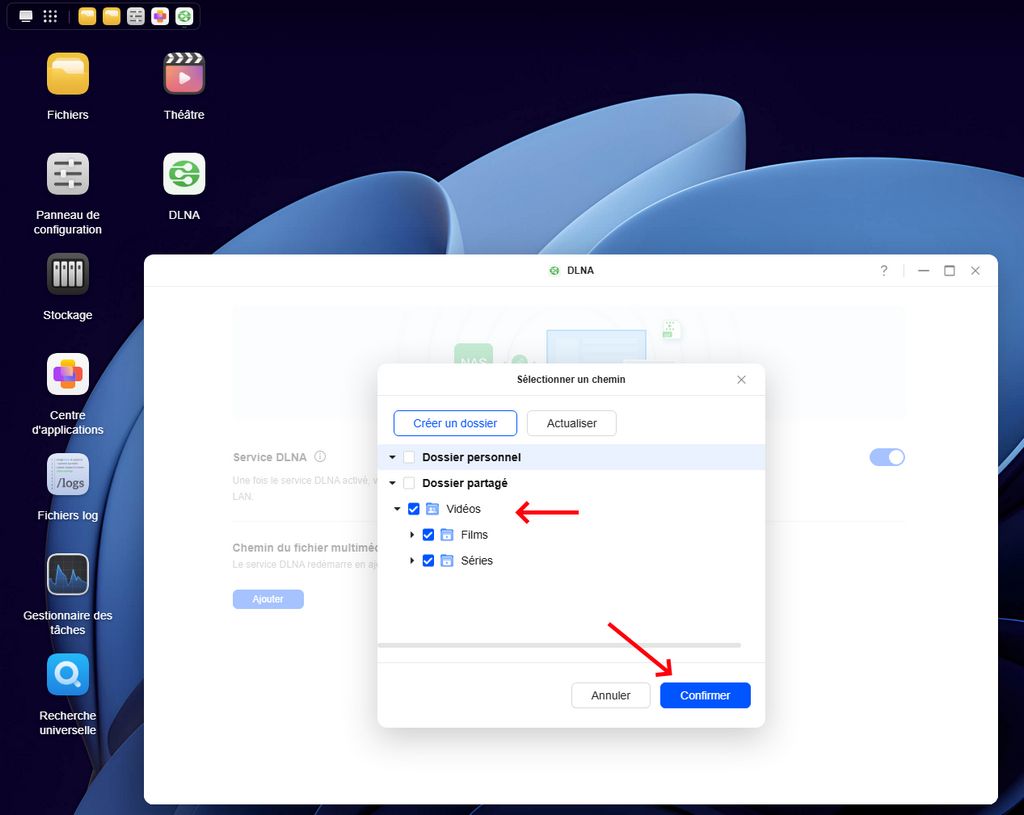Uncheck the Vidéos folder checkbox
The width and height of the screenshot is (1024, 815).
click(414, 509)
